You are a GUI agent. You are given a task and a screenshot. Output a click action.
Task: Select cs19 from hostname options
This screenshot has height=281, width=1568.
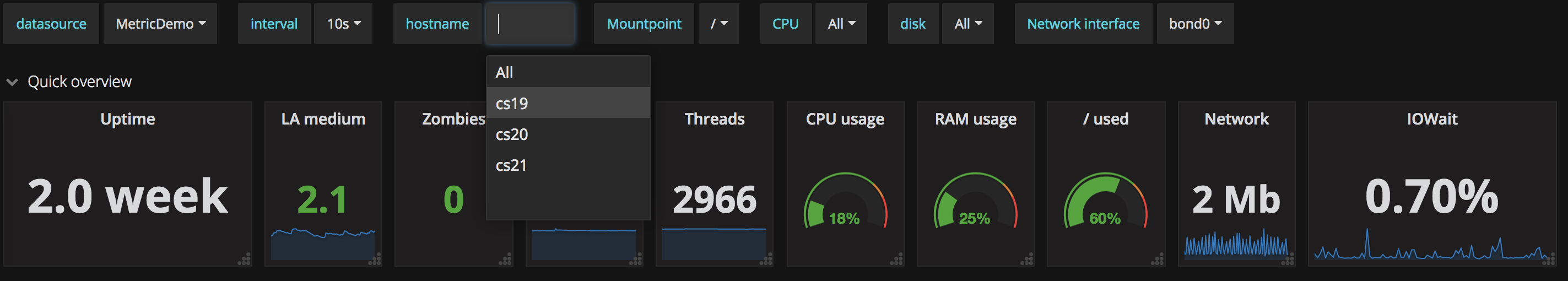[512, 104]
